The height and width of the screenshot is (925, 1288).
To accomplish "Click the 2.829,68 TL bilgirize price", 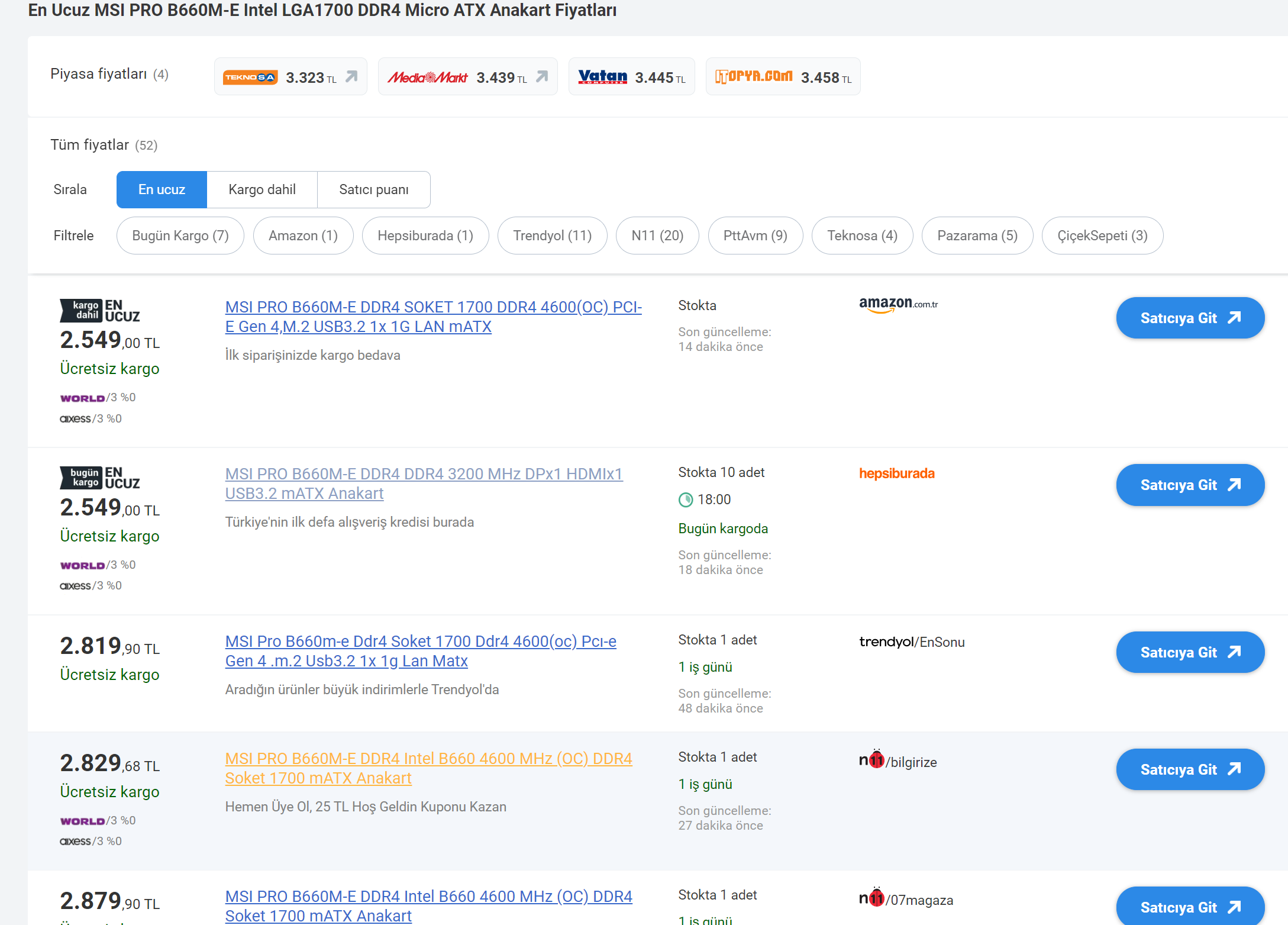I will coord(110,763).
